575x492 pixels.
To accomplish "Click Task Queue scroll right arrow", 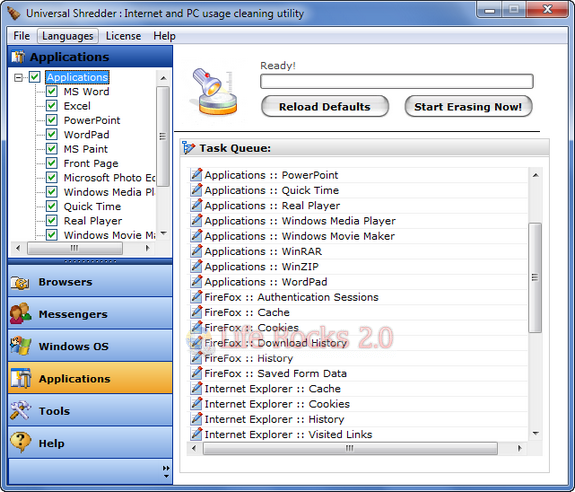I will [x=520, y=448].
